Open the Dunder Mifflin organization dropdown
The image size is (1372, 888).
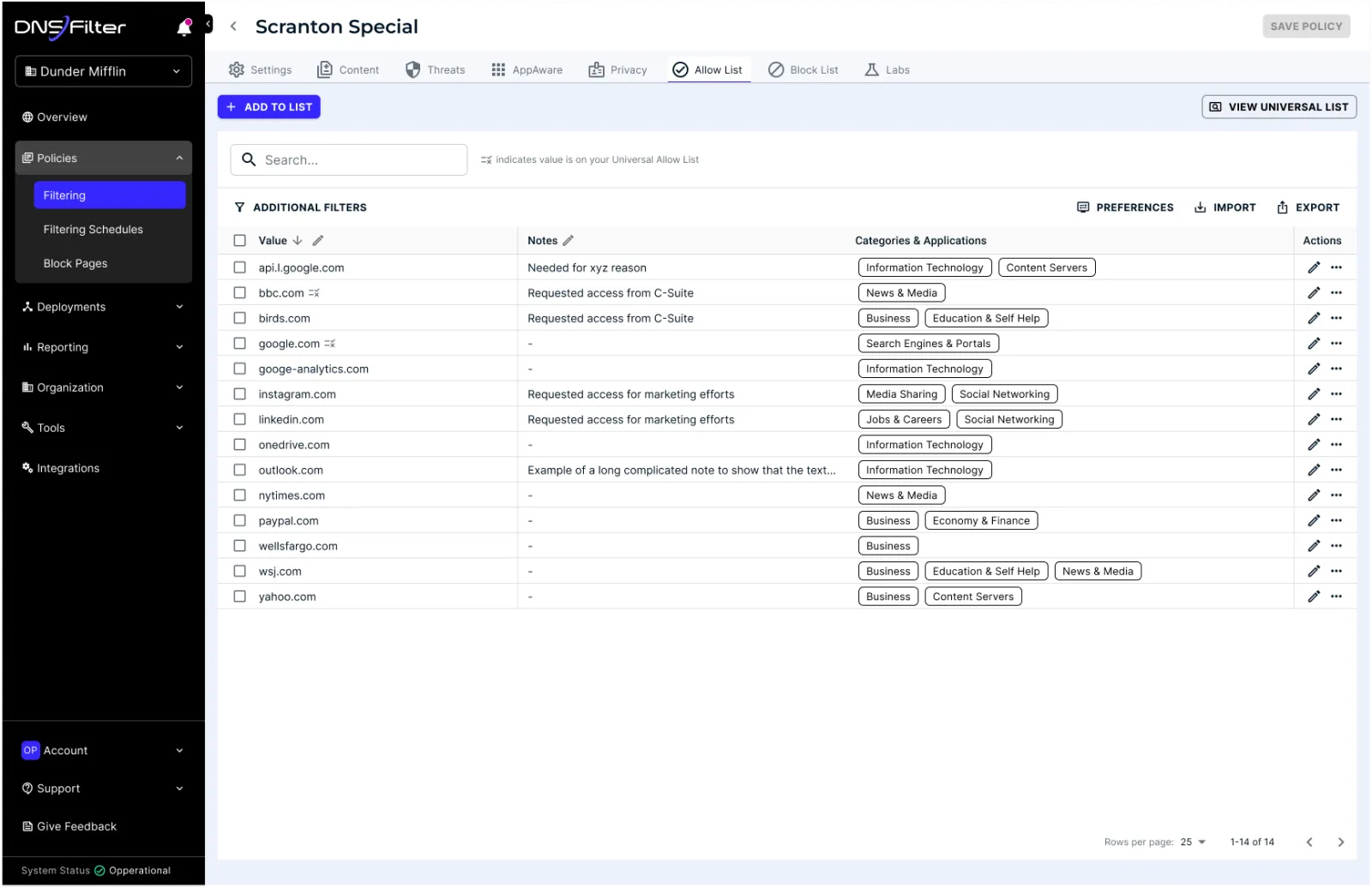pos(103,71)
